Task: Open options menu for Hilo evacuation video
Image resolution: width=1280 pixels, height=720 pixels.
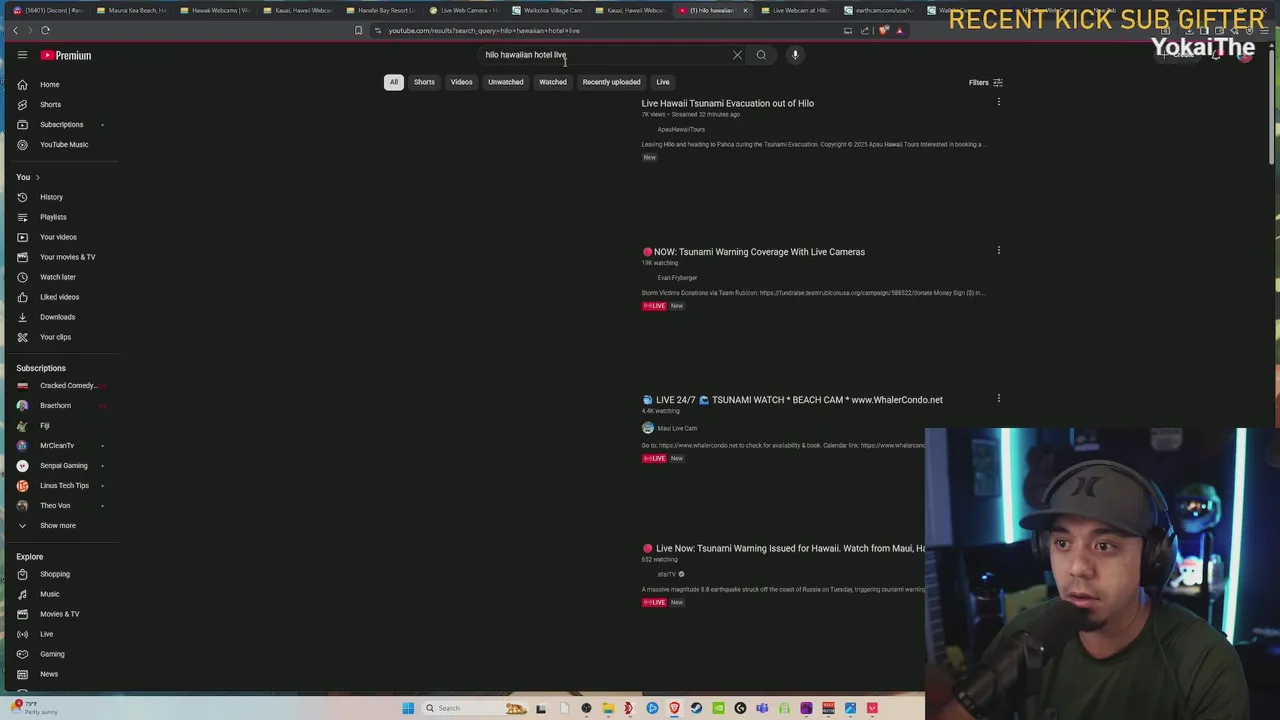Action: [x=998, y=102]
